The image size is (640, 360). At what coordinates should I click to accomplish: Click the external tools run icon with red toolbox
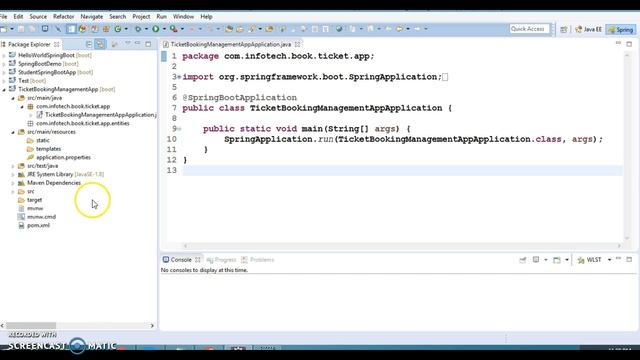coord(173,29)
